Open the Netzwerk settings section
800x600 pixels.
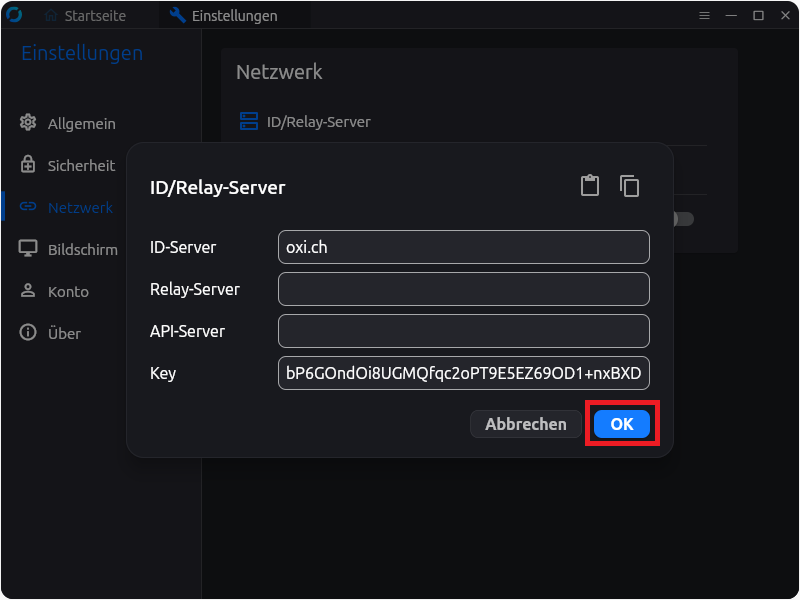coord(79,207)
